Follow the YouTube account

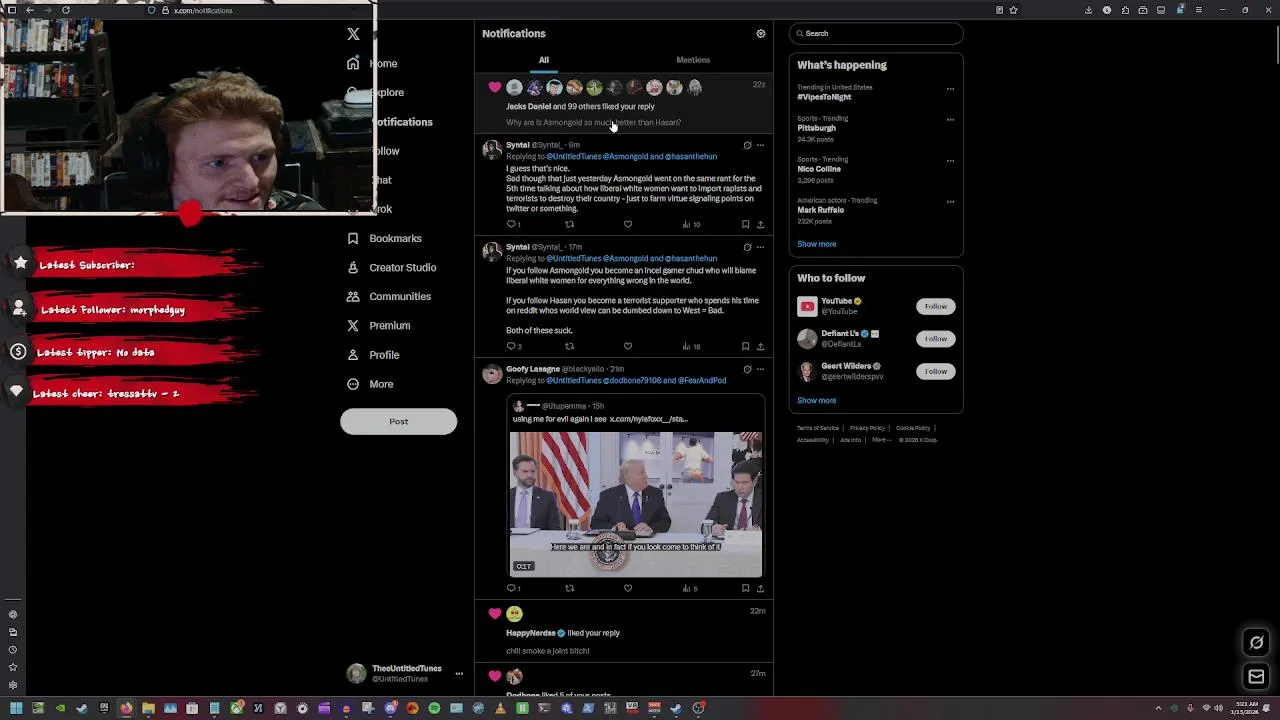coord(935,306)
